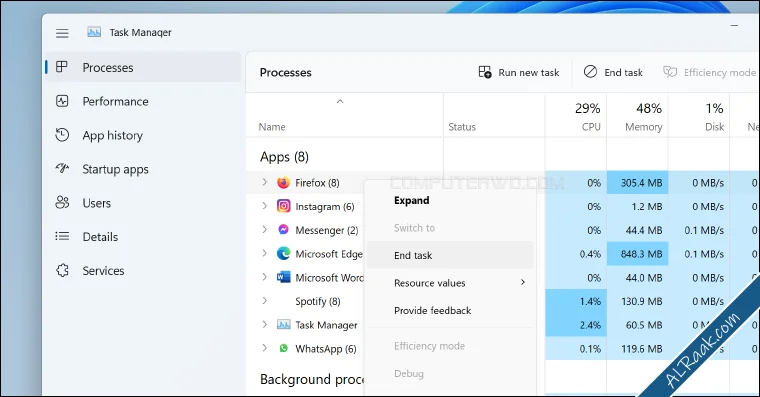Click the sort arrow above Name
760x397 pixels.
tap(340, 101)
